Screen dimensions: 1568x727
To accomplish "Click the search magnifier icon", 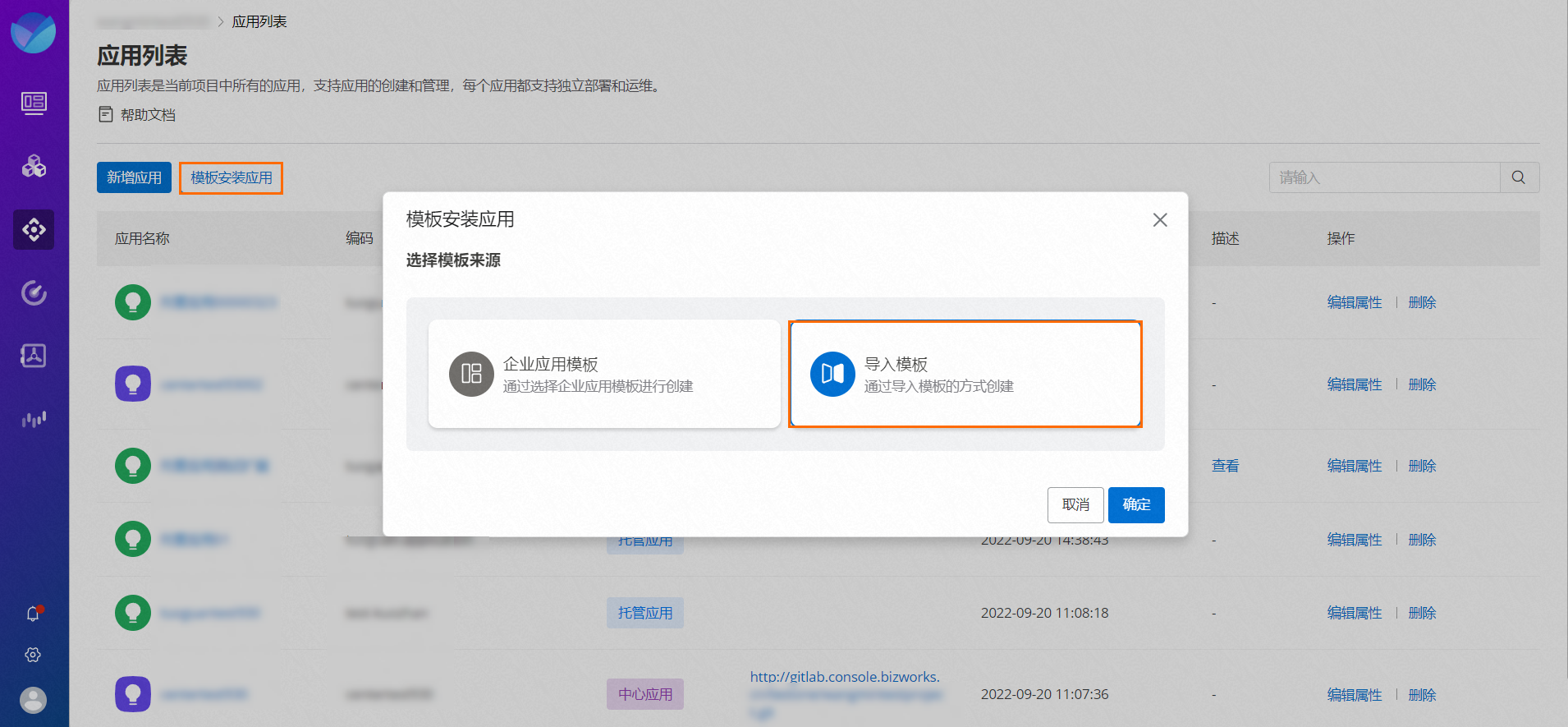I will coord(1519,177).
